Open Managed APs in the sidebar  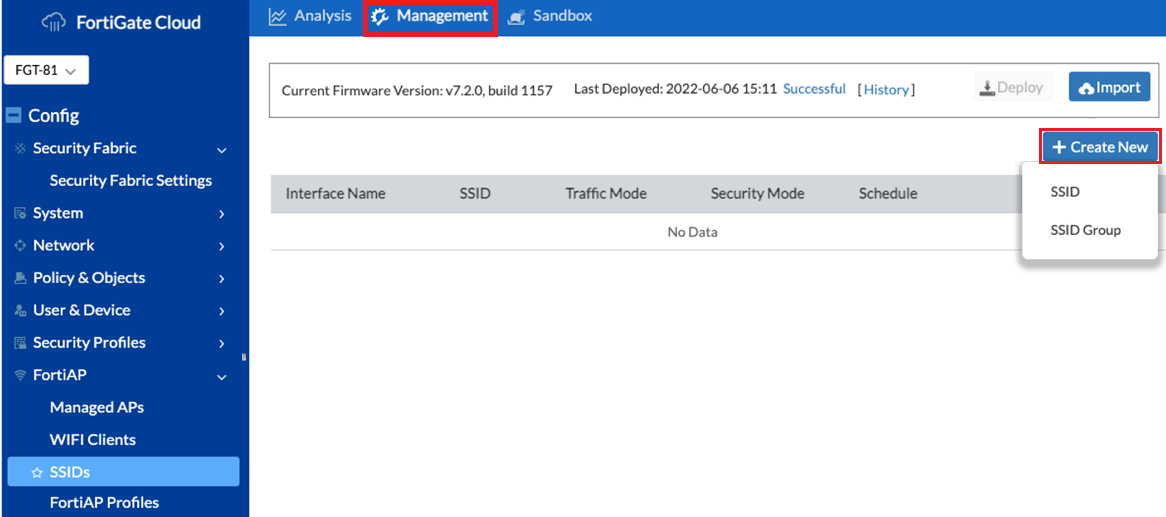[x=97, y=407]
